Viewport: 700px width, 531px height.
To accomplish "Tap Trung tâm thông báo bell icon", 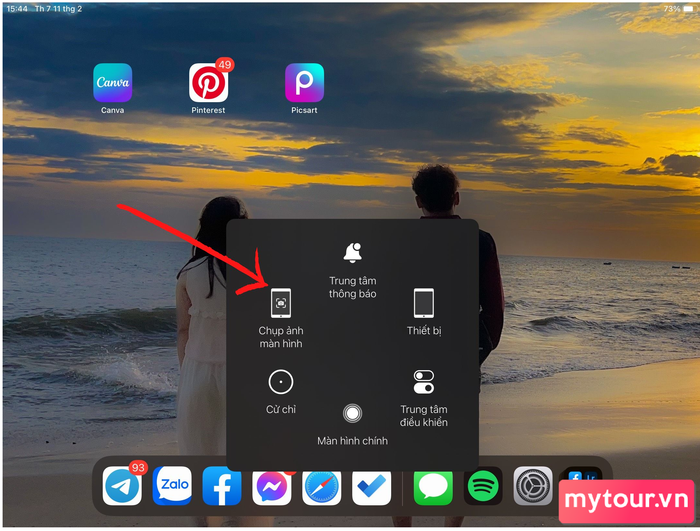I will coord(353,253).
